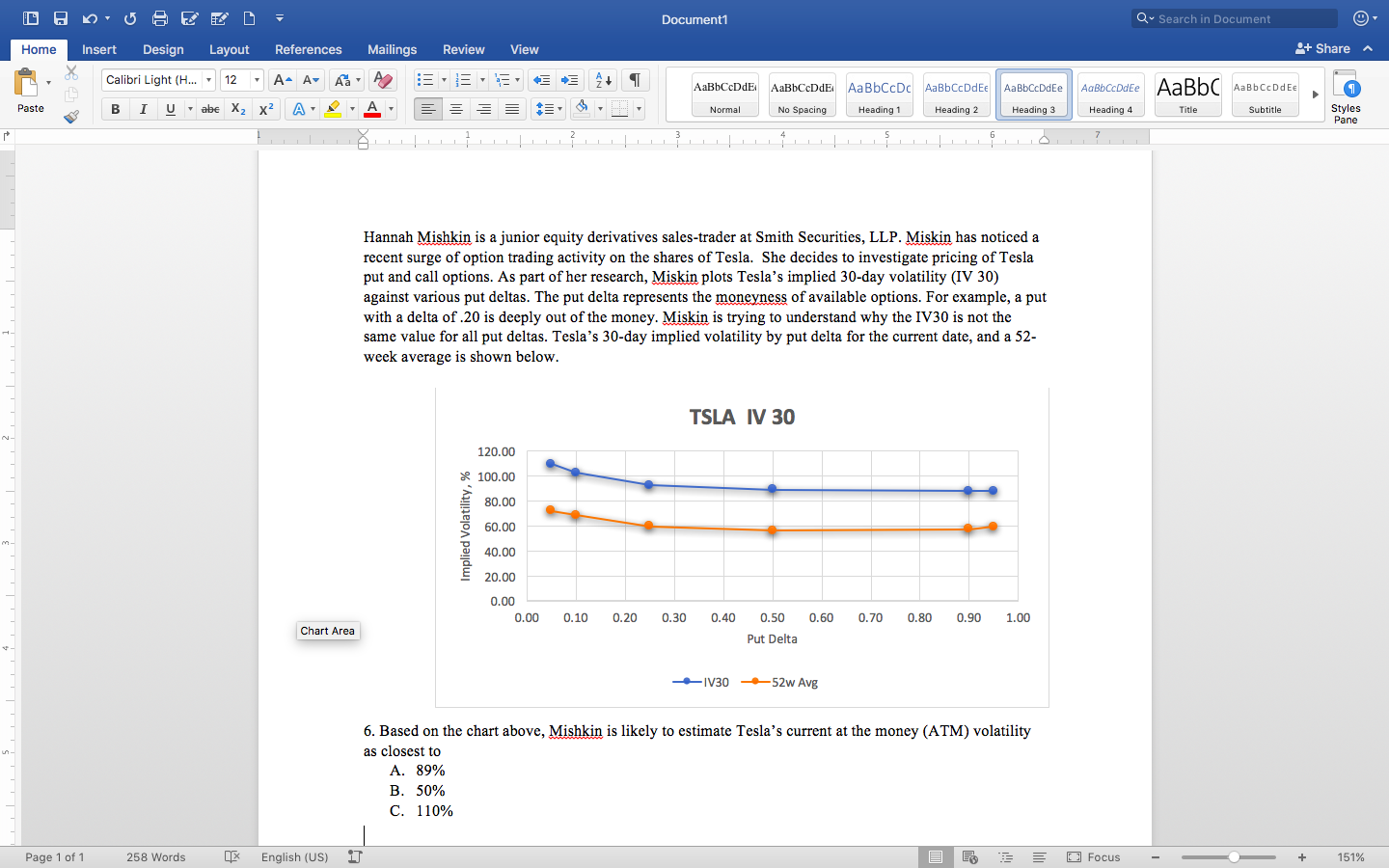Apply the Normal style
The image size is (1389, 868).
click(725, 95)
